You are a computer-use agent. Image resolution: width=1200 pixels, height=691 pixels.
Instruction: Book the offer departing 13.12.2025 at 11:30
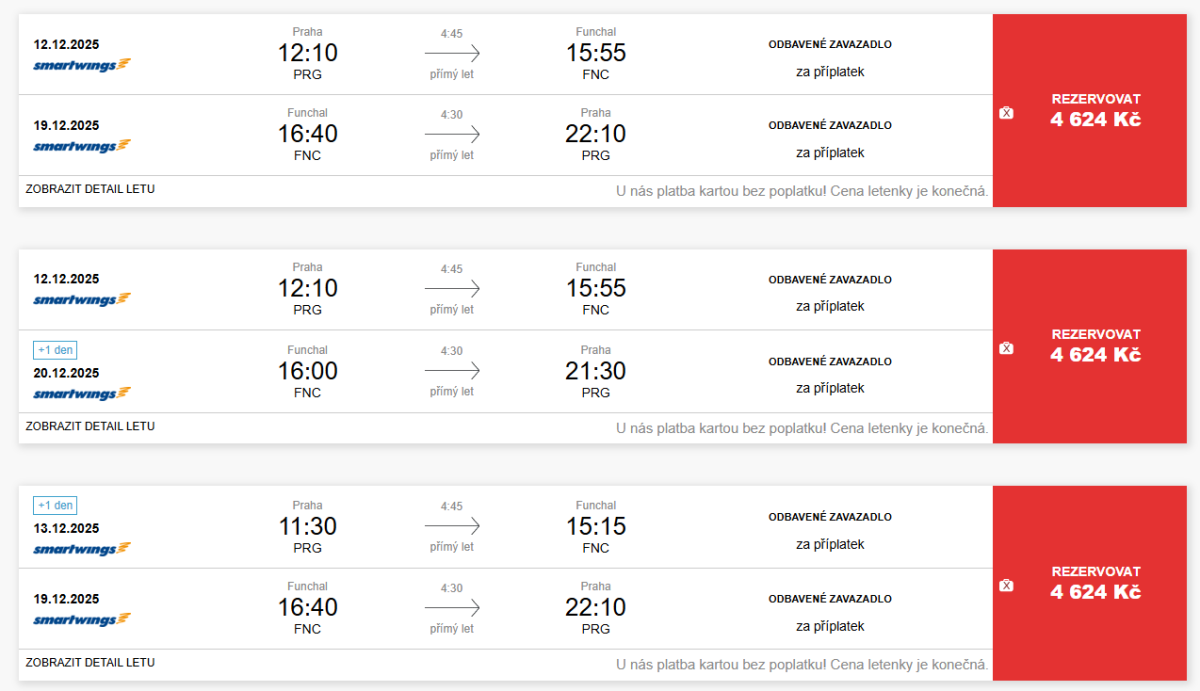pyautogui.click(x=1095, y=583)
